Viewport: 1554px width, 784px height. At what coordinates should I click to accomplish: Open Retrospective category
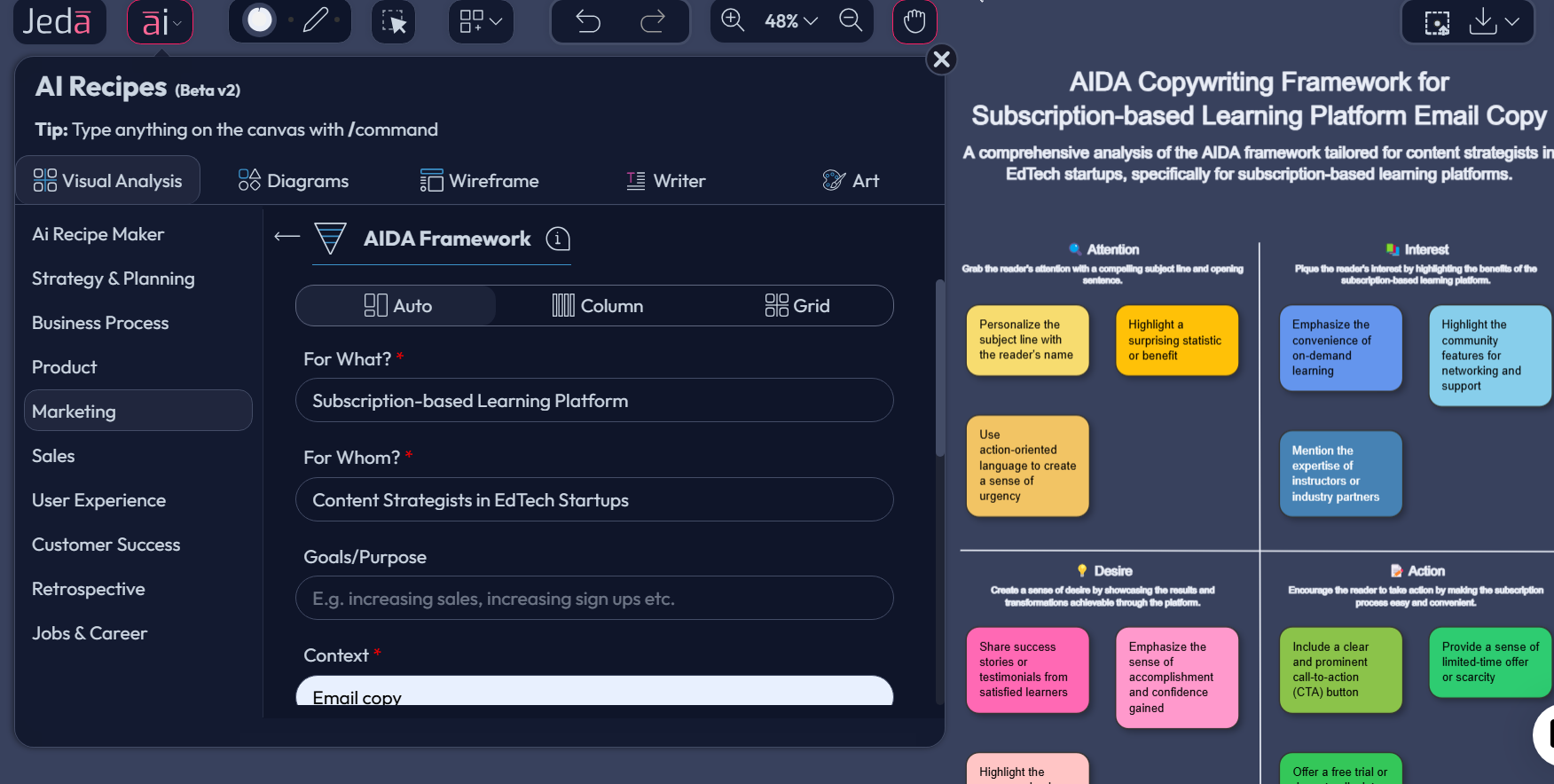(x=88, y=589)
